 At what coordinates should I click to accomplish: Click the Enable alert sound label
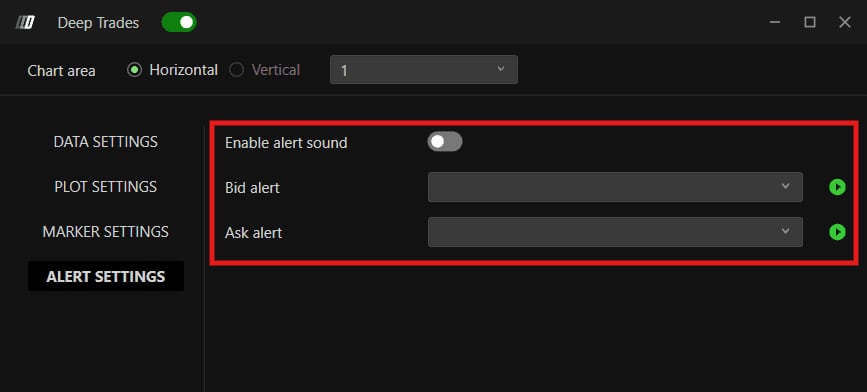point(286,143)
